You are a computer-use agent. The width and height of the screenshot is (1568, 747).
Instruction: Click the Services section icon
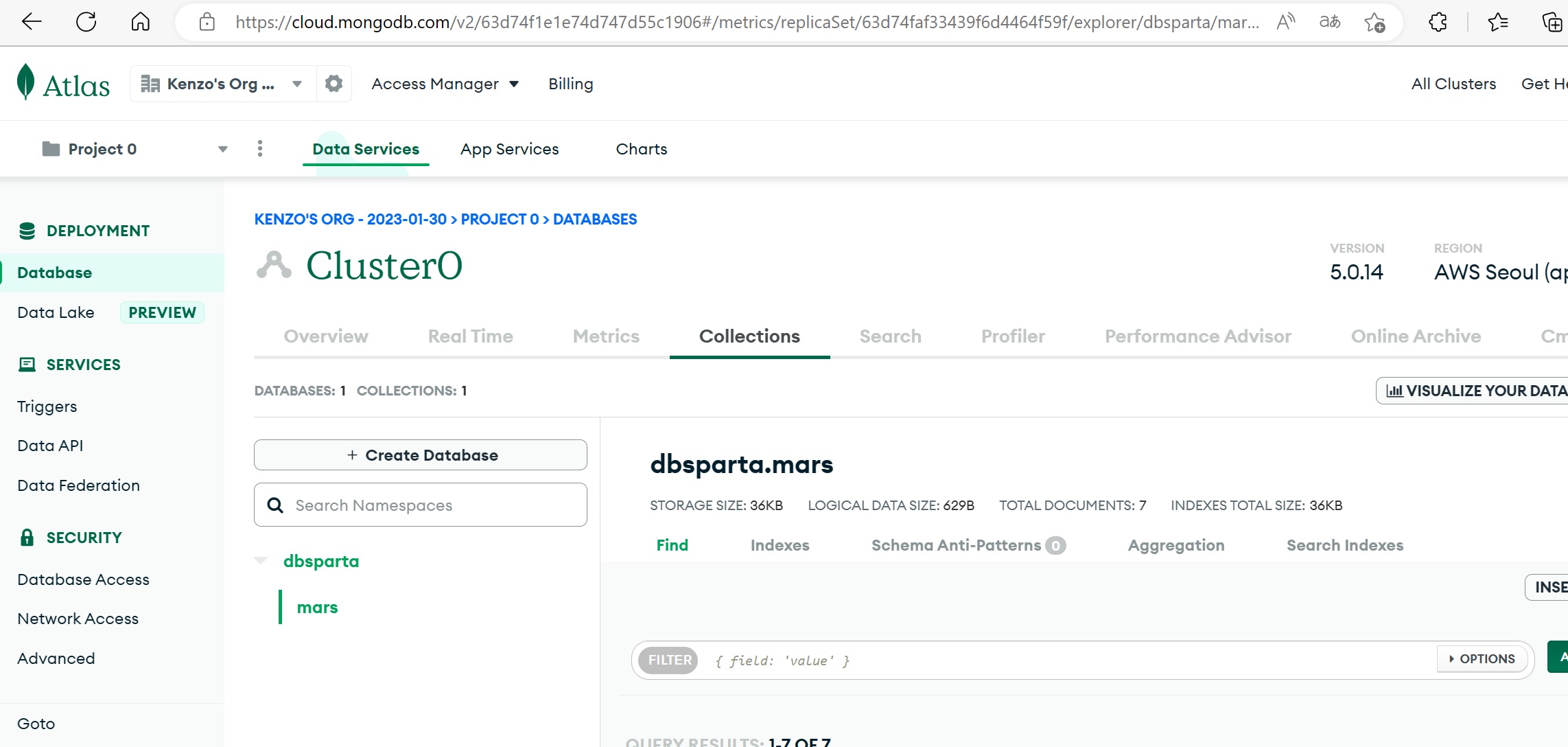(27, 365)
